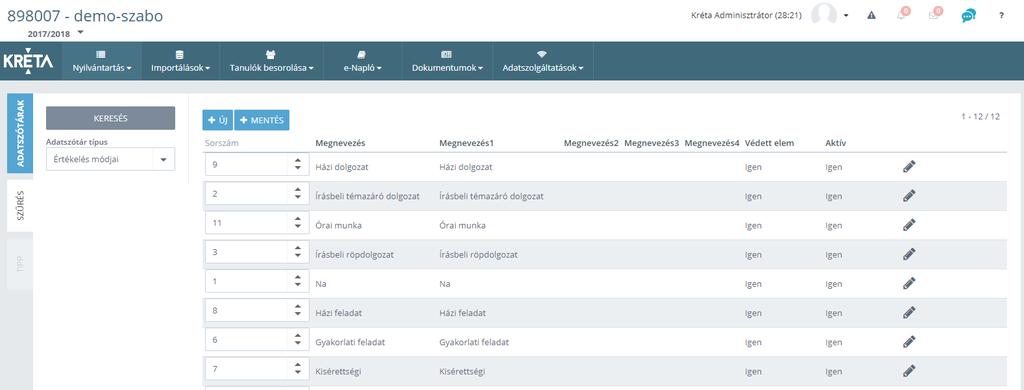1024x390 pixels.
Task: Edit the Kisérettségi entry
Action: [909, 371]
